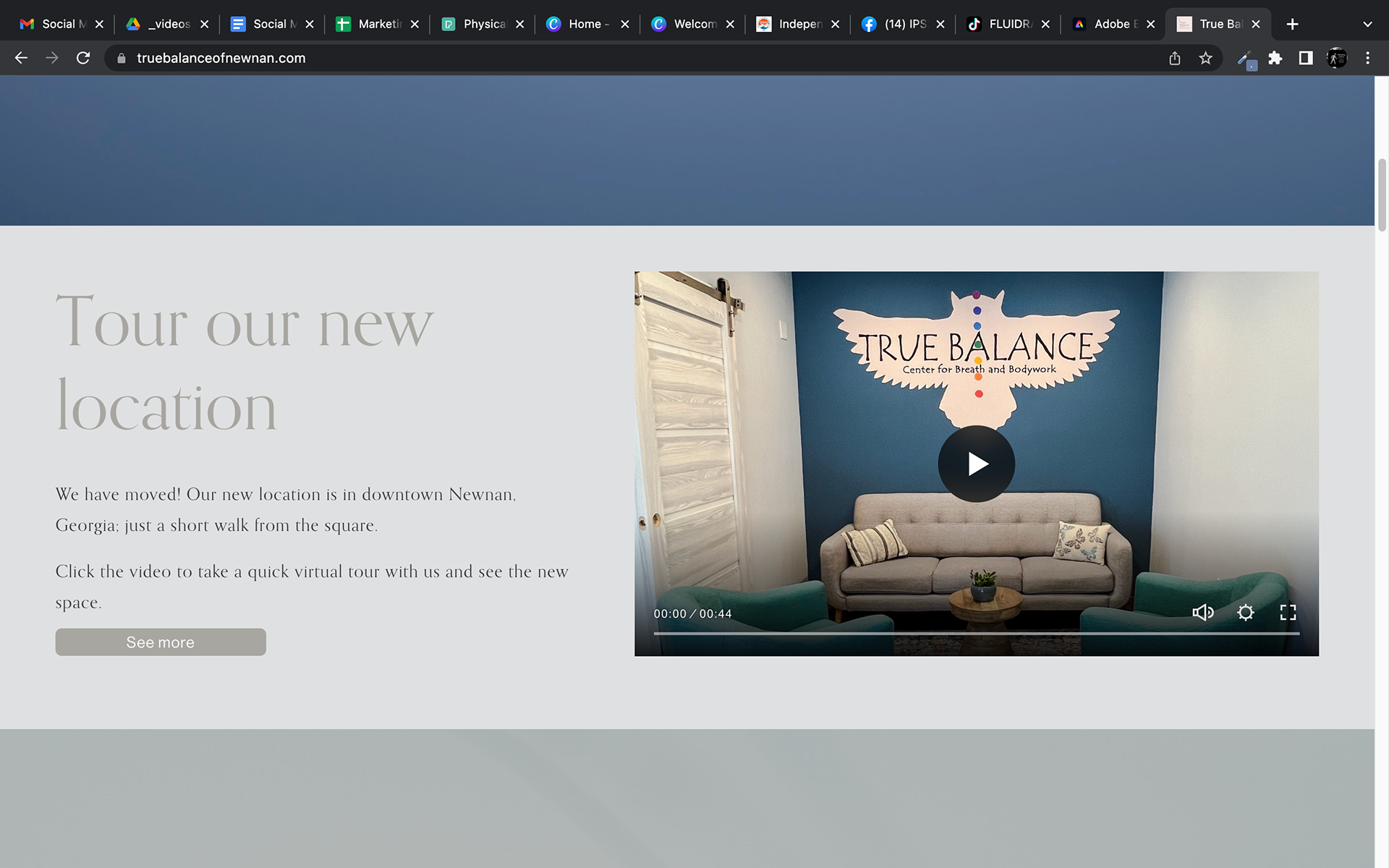Play the True Balance tour video

[976, 464]
